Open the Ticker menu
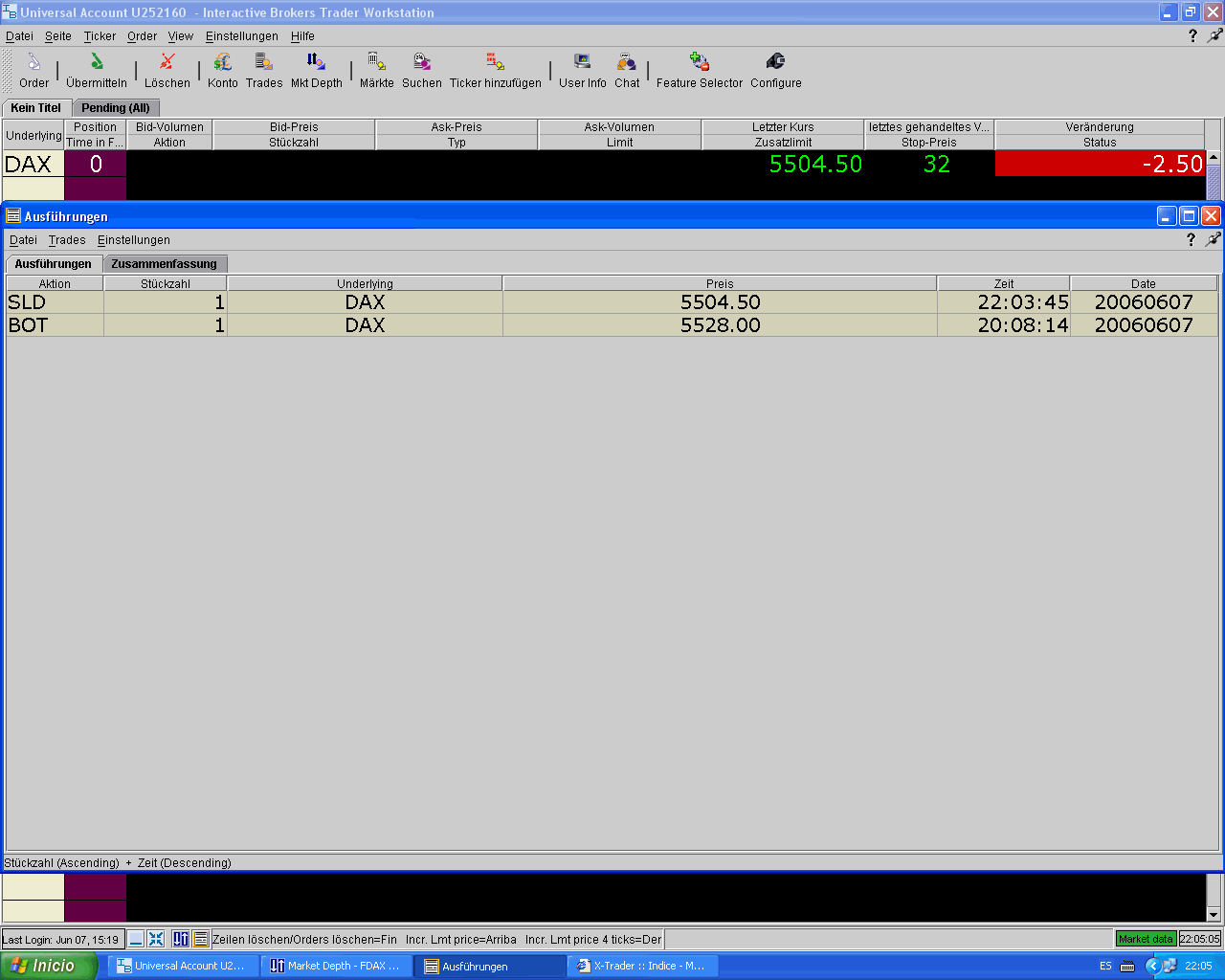 tap(100, 36)
